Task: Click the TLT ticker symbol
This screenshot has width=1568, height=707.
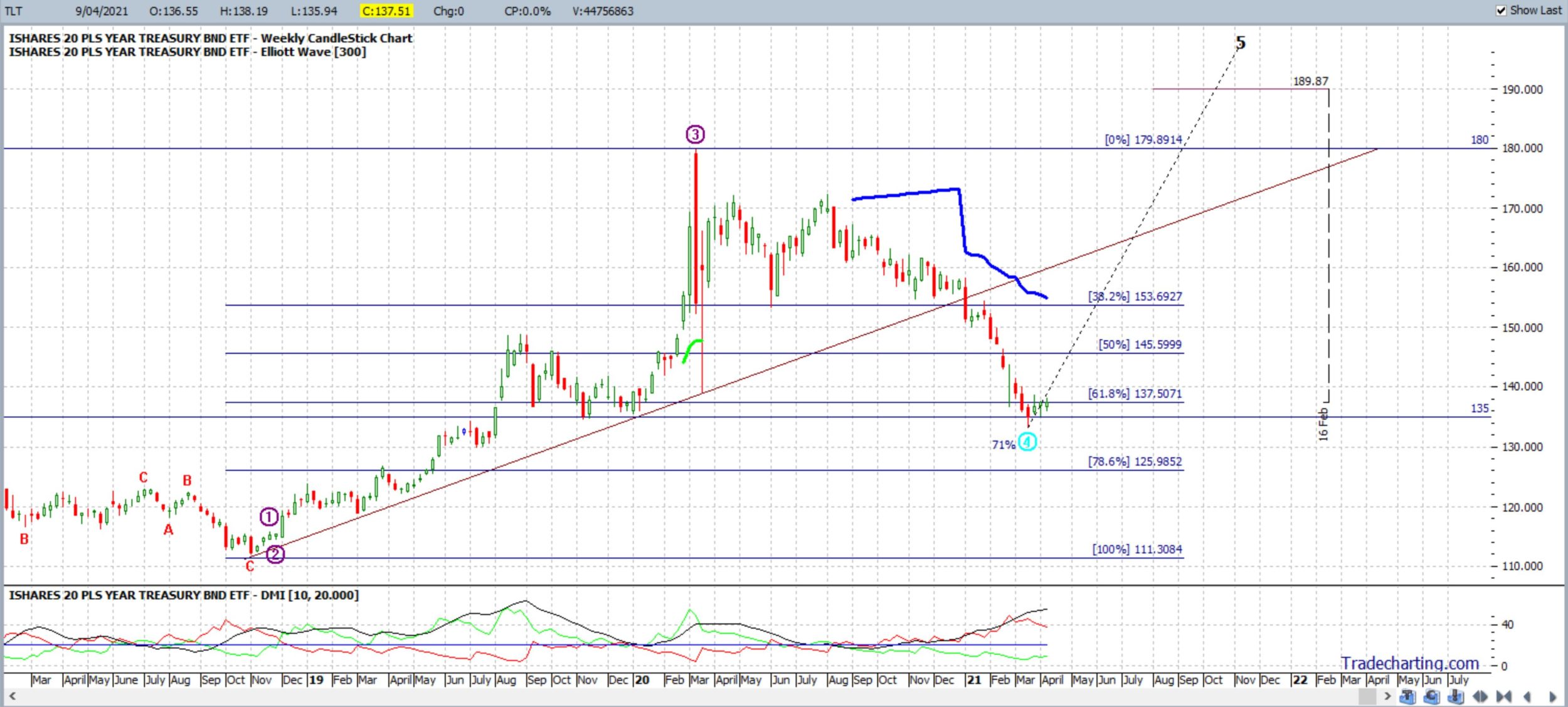Action: (x=13, y=11)
